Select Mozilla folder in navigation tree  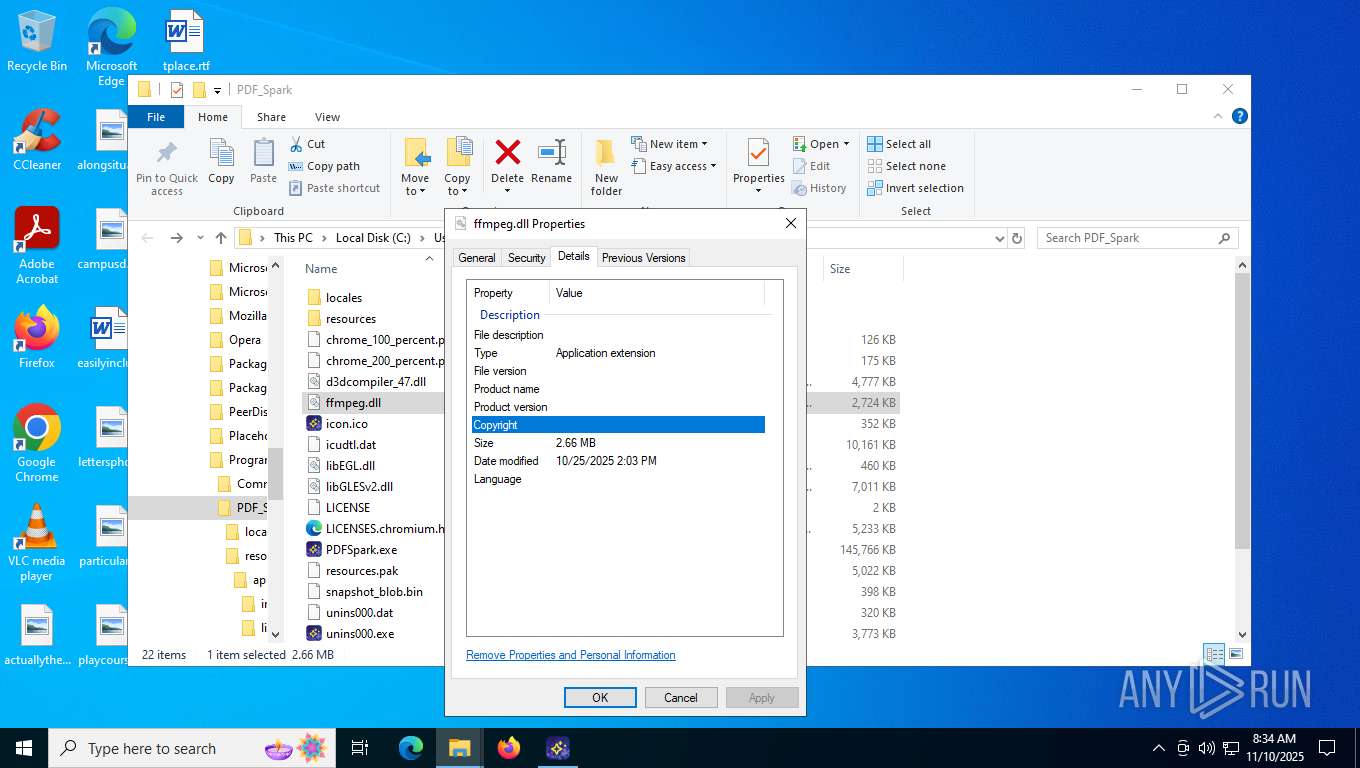(240, 315)
